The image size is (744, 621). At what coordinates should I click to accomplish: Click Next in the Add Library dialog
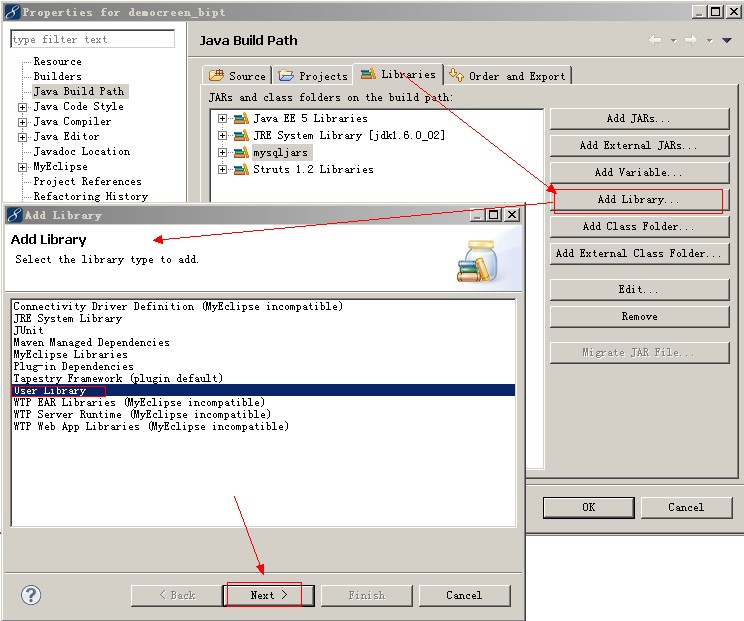(x=269, y=595)
